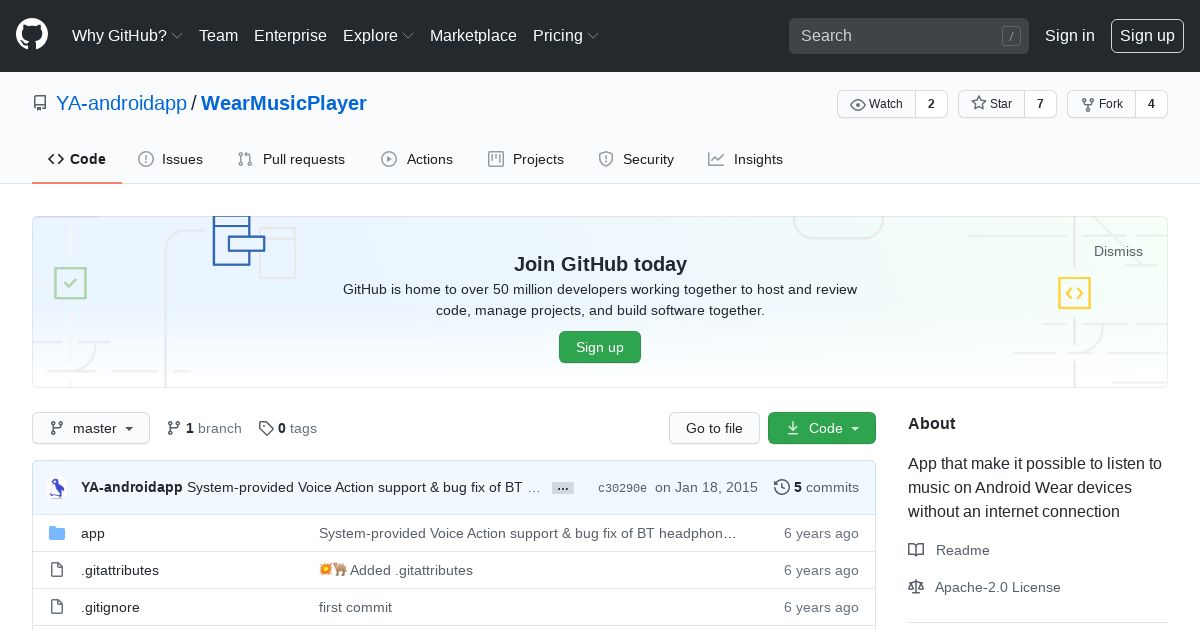Click the slash shortcut icon in the search box

(1011, 36)
